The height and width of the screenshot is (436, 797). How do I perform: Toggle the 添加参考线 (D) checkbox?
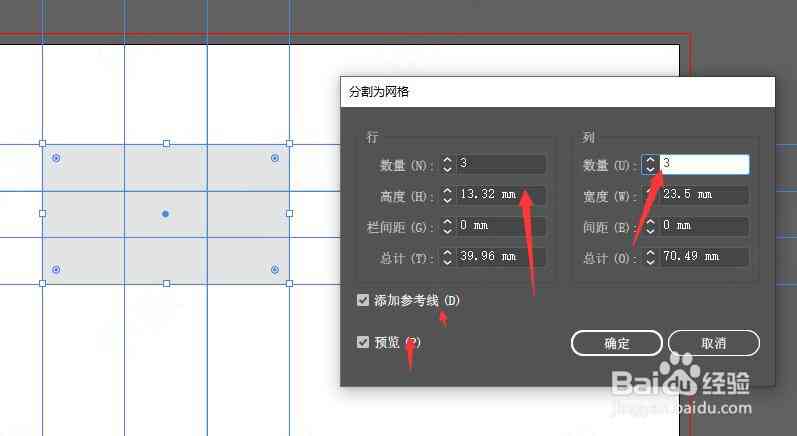click(x=363, y=300)
